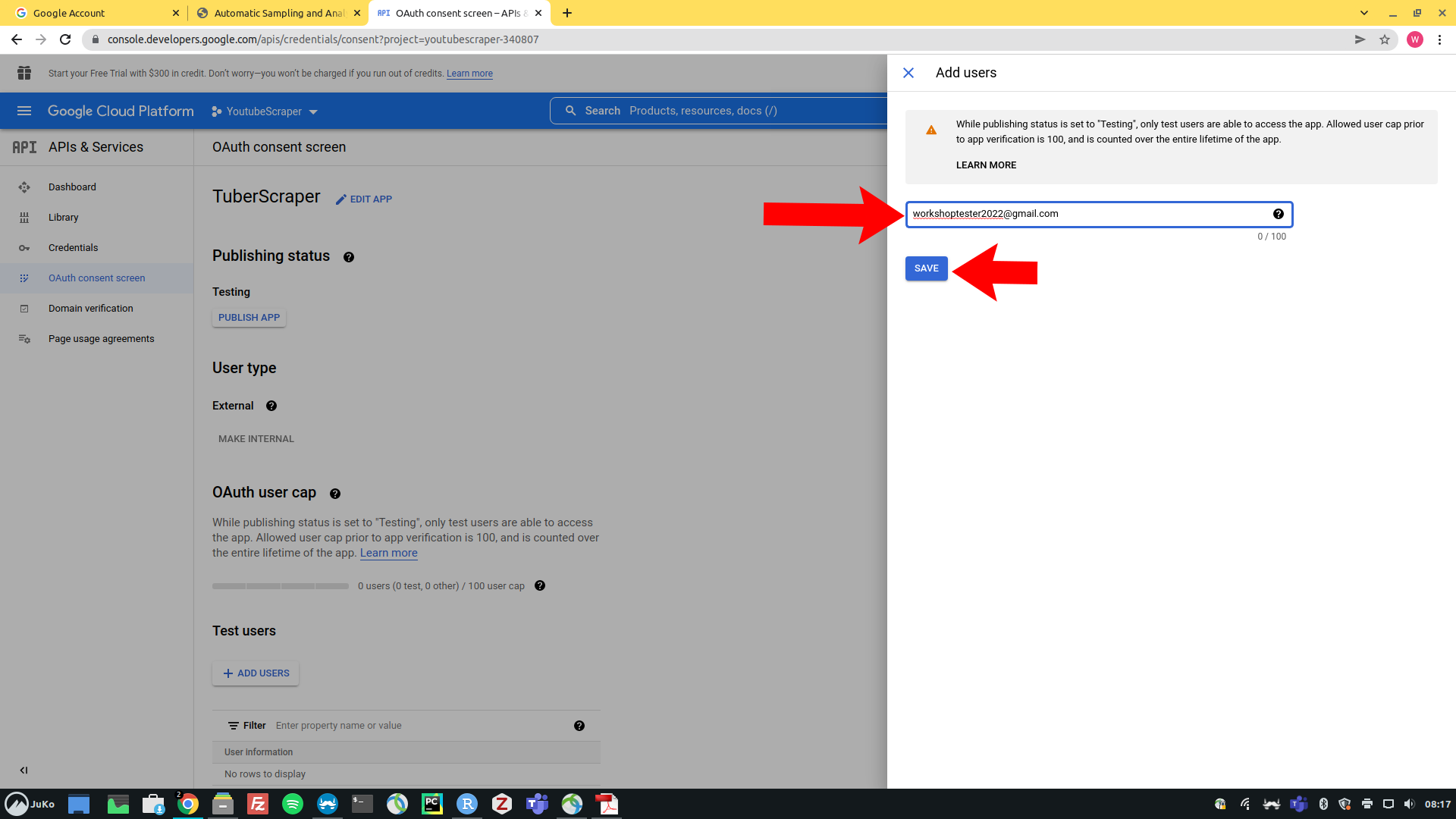
Task: Click the help icon in email field
Action: click(x=1279, y=214)
